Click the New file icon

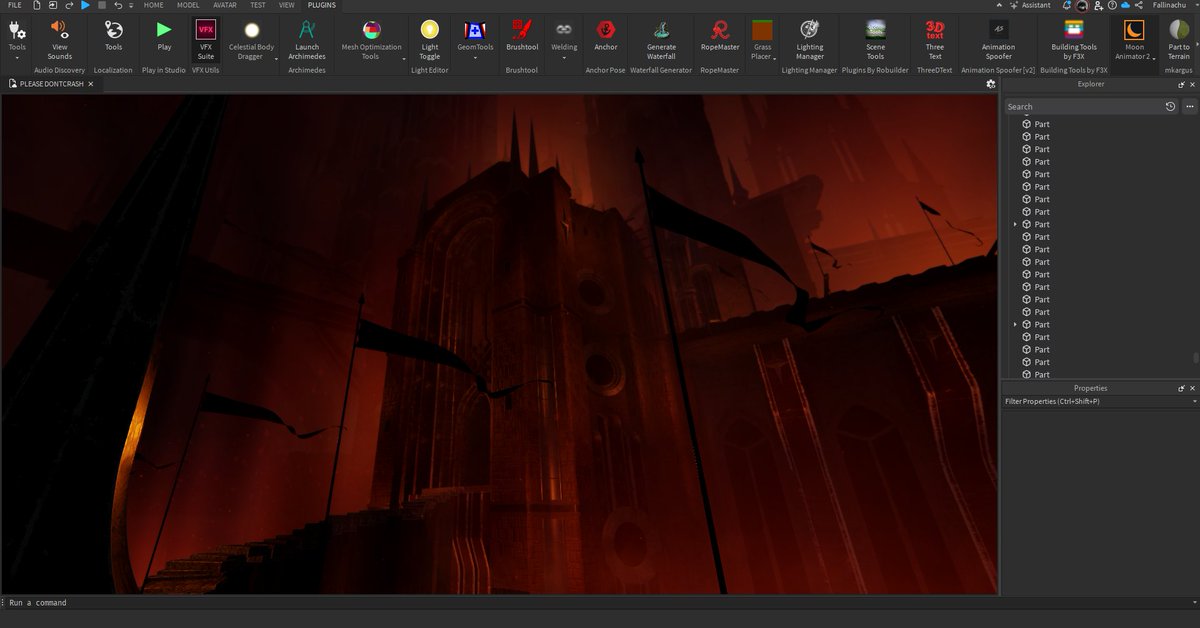[x=37, y=5]
